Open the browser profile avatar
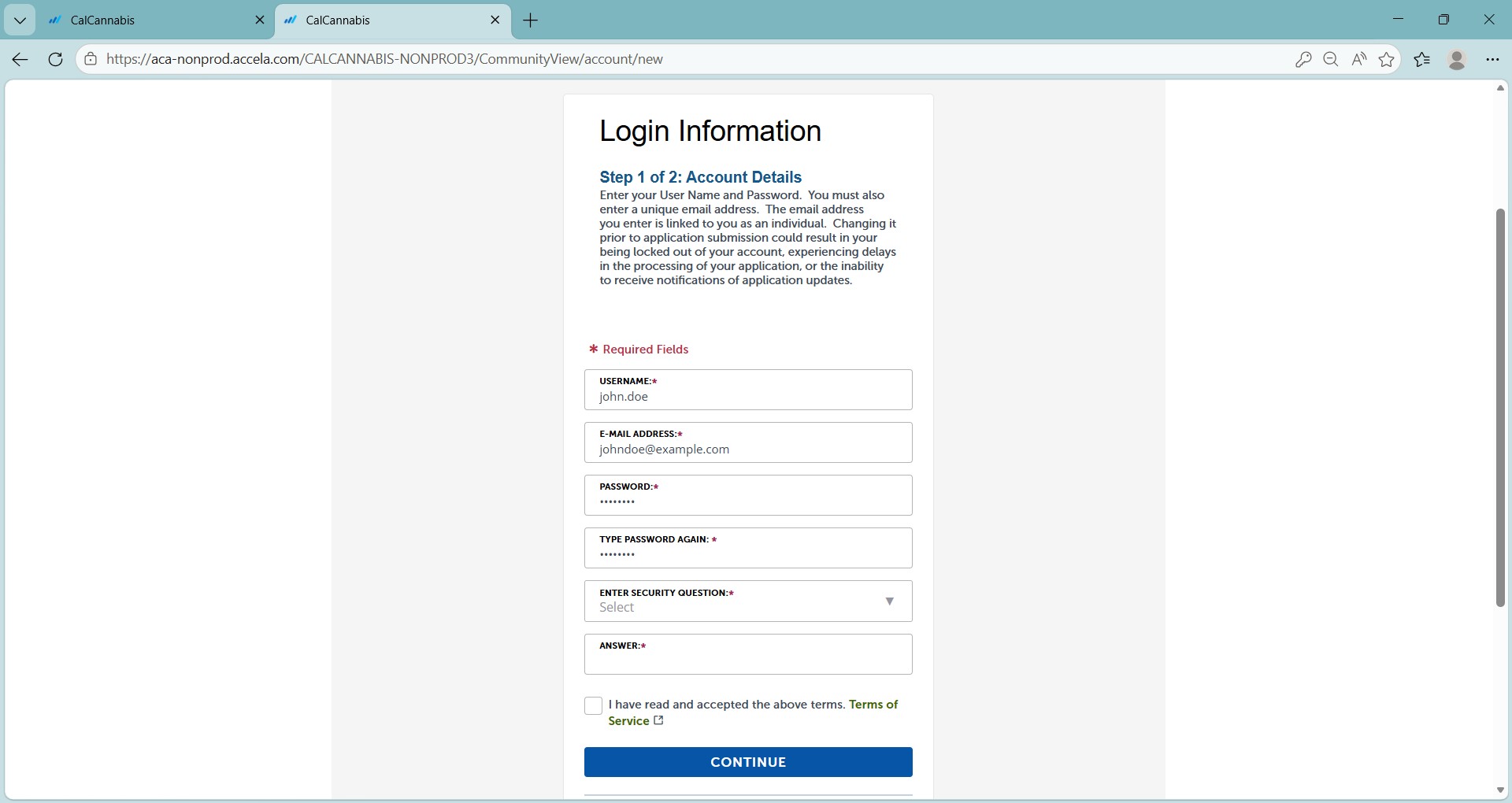 [1457, 59]
